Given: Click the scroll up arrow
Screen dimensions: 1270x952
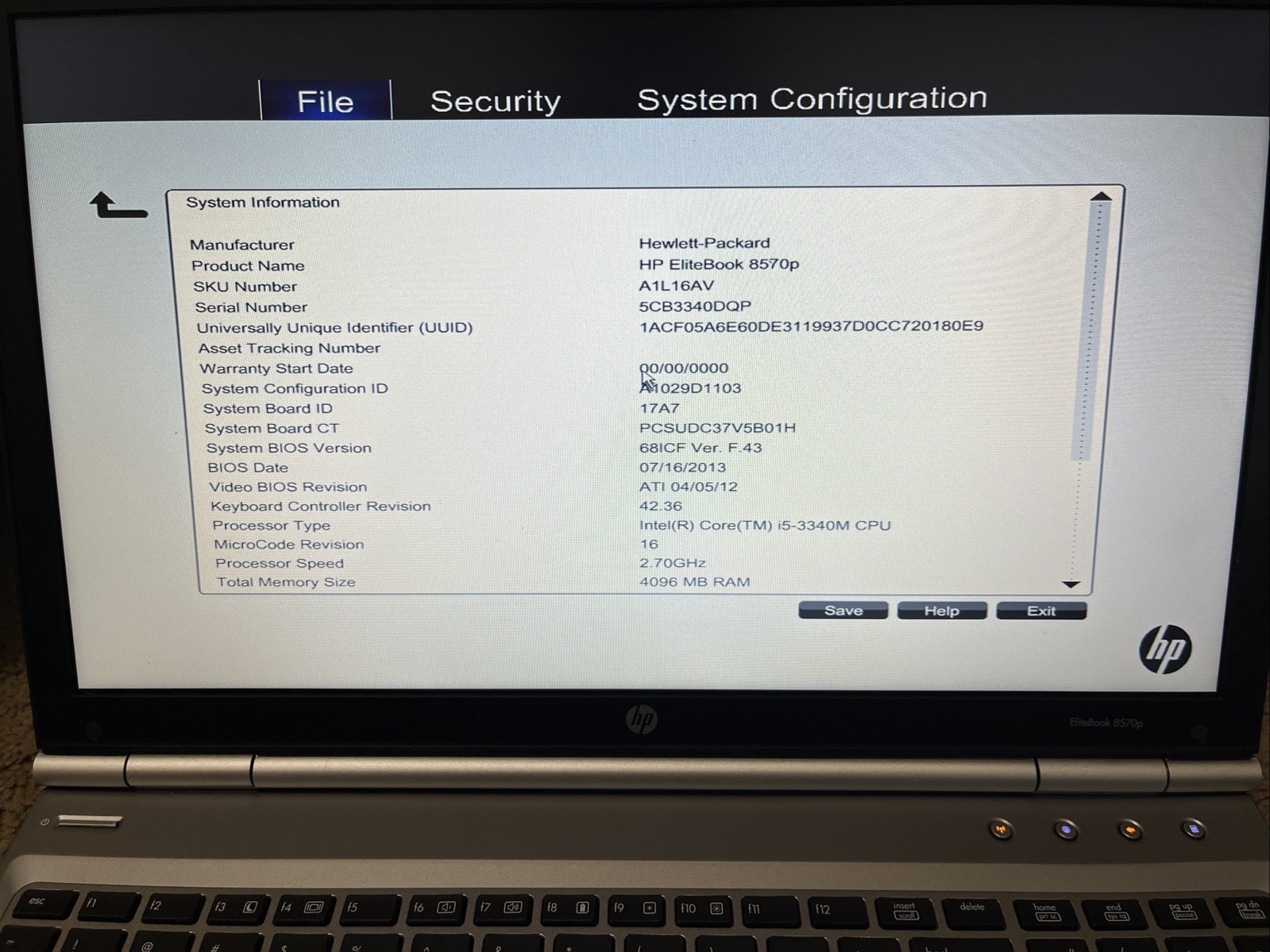Looking at the screenshot, I should tap(1101, 196).
